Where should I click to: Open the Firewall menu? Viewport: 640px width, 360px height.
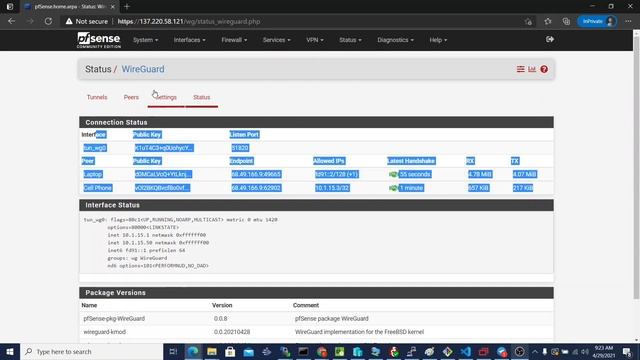click(234, 40)
